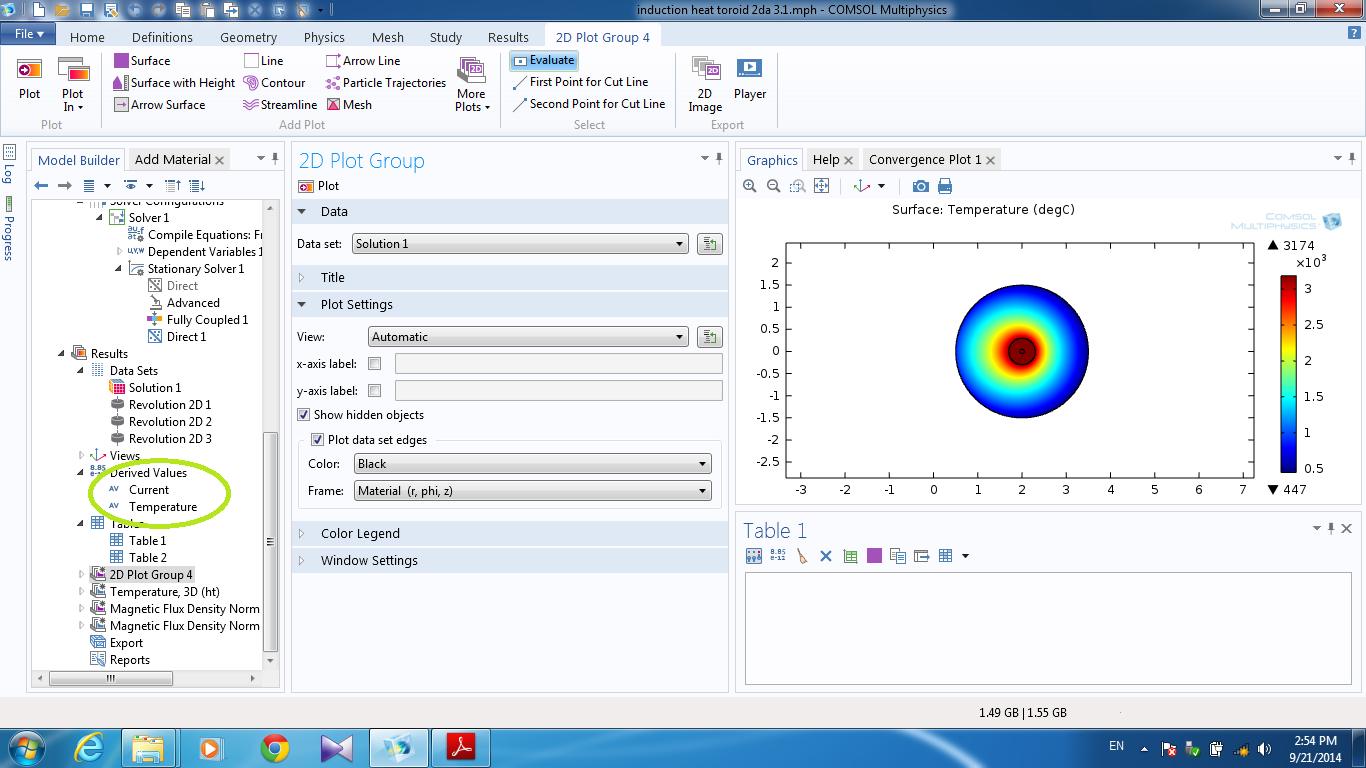Switch to the Convergence Plot 1 tab

tap(924, 160)
